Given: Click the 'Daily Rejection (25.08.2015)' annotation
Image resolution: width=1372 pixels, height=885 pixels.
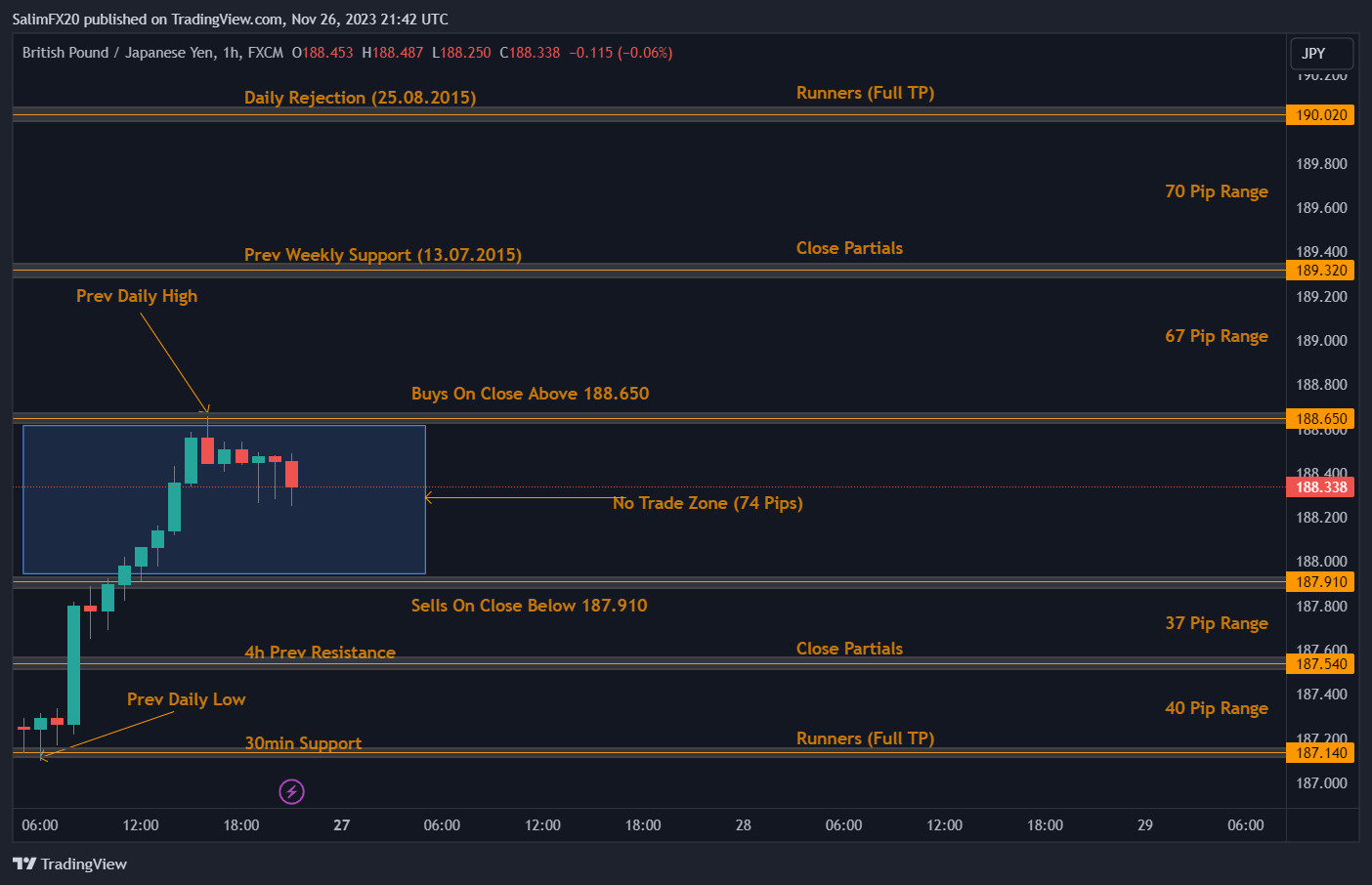Looking at the screenshot, I should [360, 98].
